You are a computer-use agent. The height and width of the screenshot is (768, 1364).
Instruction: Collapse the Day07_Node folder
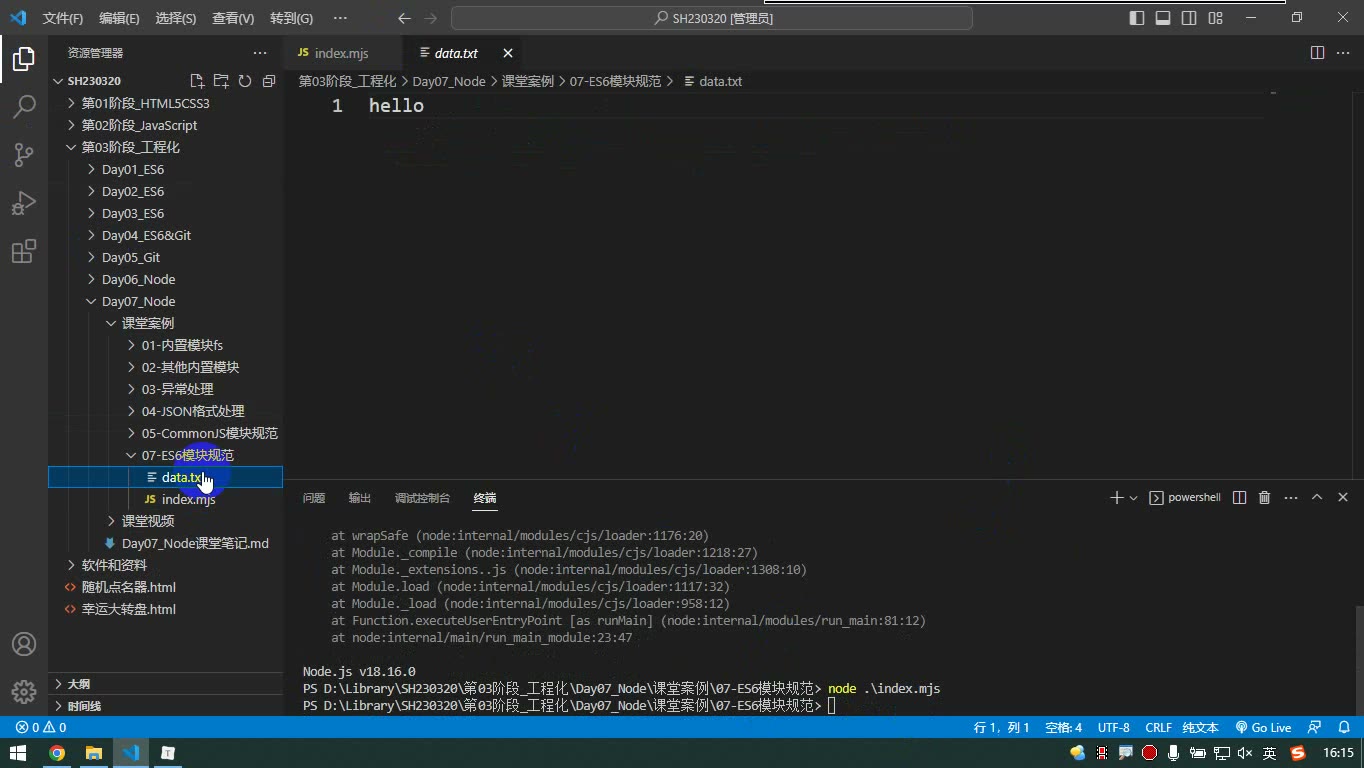click(138, 301)
